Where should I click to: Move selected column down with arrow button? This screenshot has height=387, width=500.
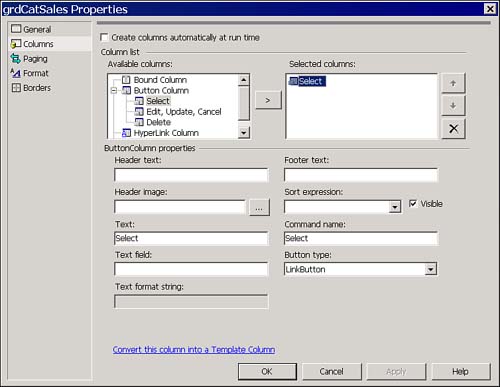(453, 106)
